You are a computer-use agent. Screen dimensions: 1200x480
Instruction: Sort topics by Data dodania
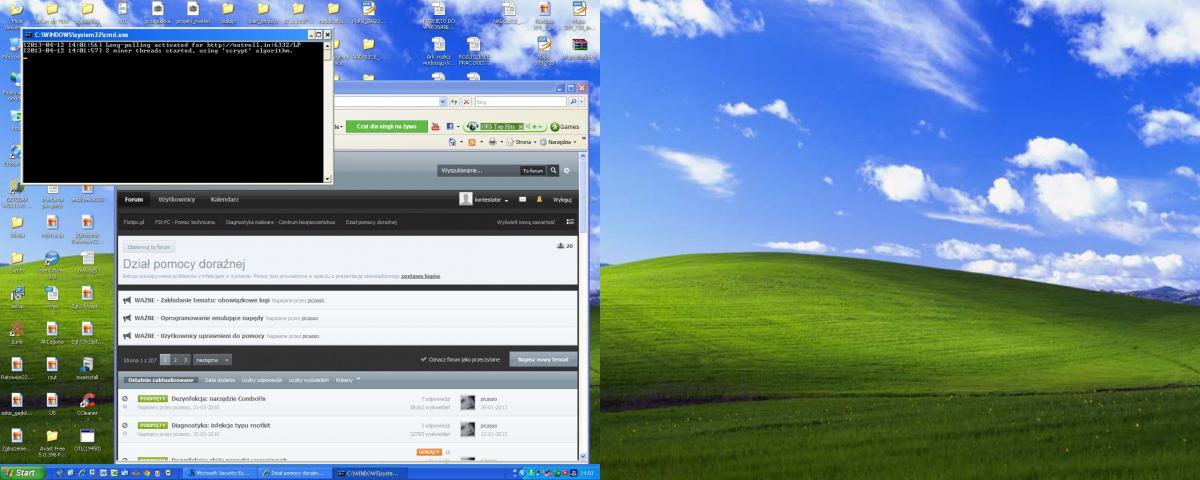220,380
